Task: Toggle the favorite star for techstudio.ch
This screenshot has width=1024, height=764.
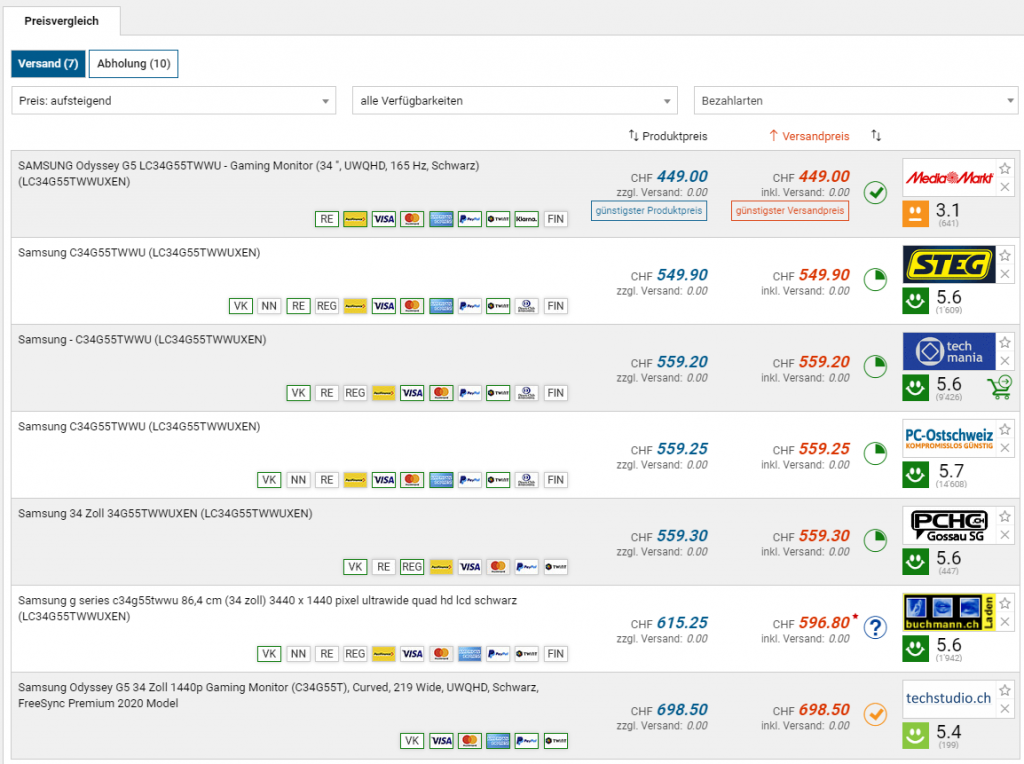Action: tap(1005, 689)
